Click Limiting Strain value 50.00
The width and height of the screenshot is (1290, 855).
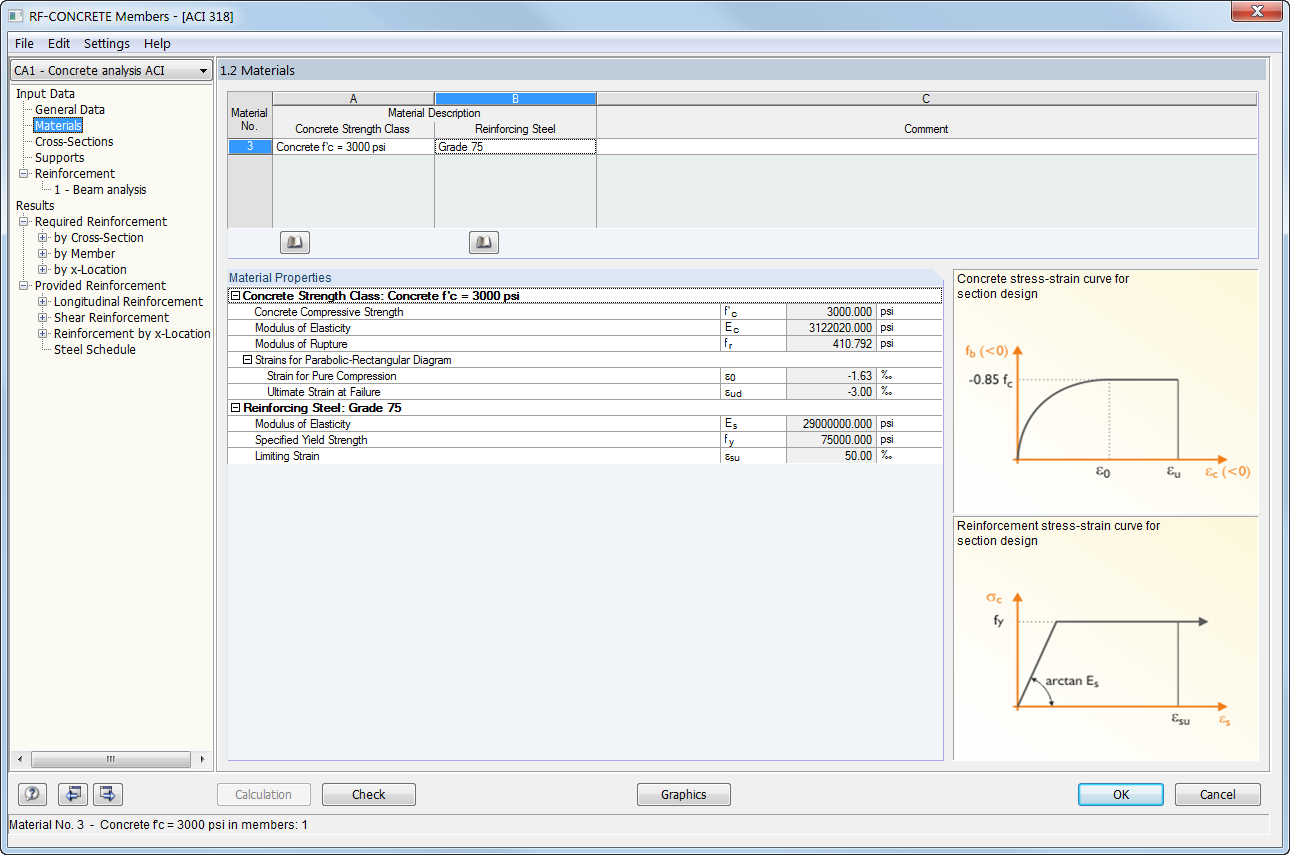click(832, 456)
